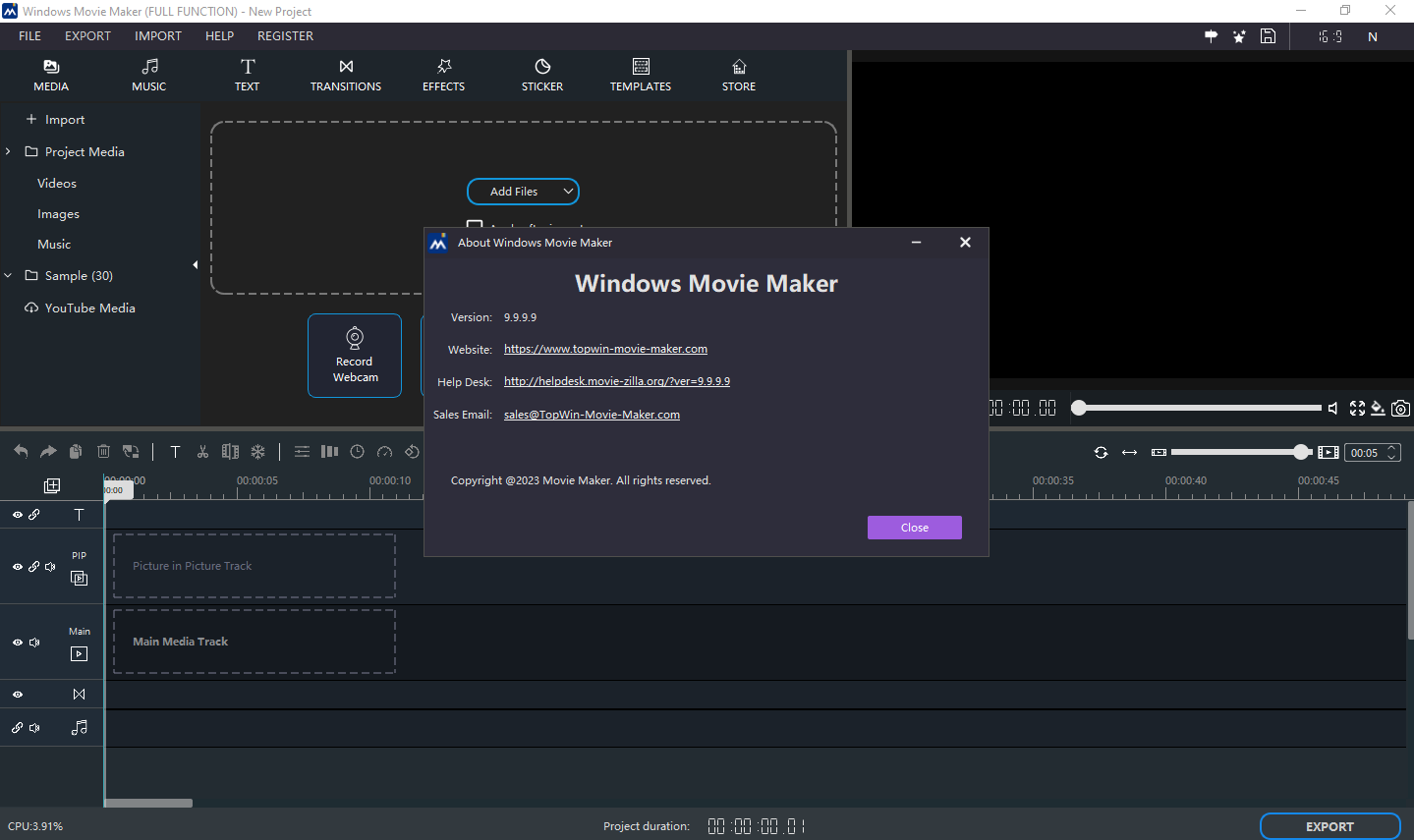The width and height of the screenshot is (1414, 840).
Task: Open the TEMPLATES tab
Action: (x=641, y=75)
